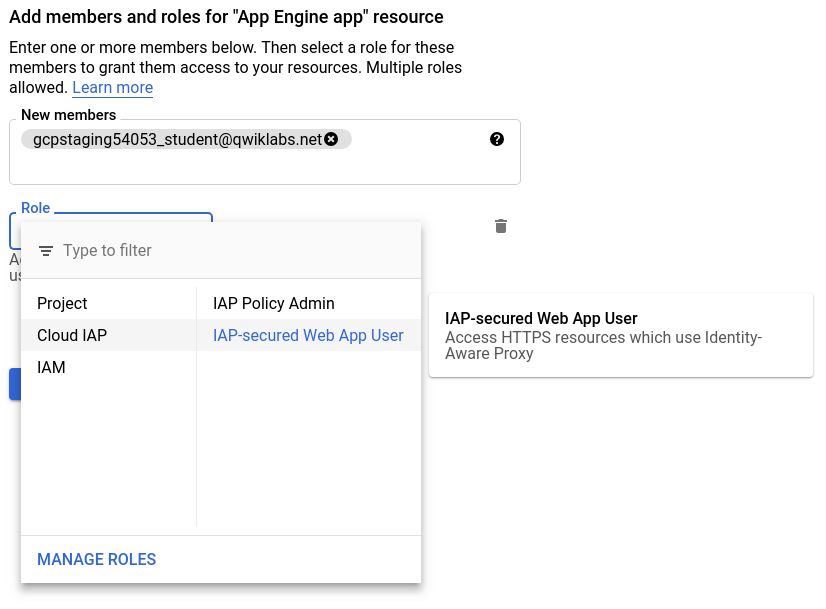Click inside the Type to filter field
826x609 pixels.
pyautogui.click(x=150, y=251)
